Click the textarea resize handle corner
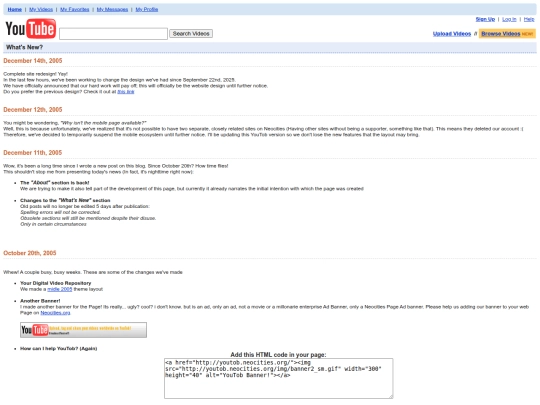540x405 pixels. click(x=391, y=397)
